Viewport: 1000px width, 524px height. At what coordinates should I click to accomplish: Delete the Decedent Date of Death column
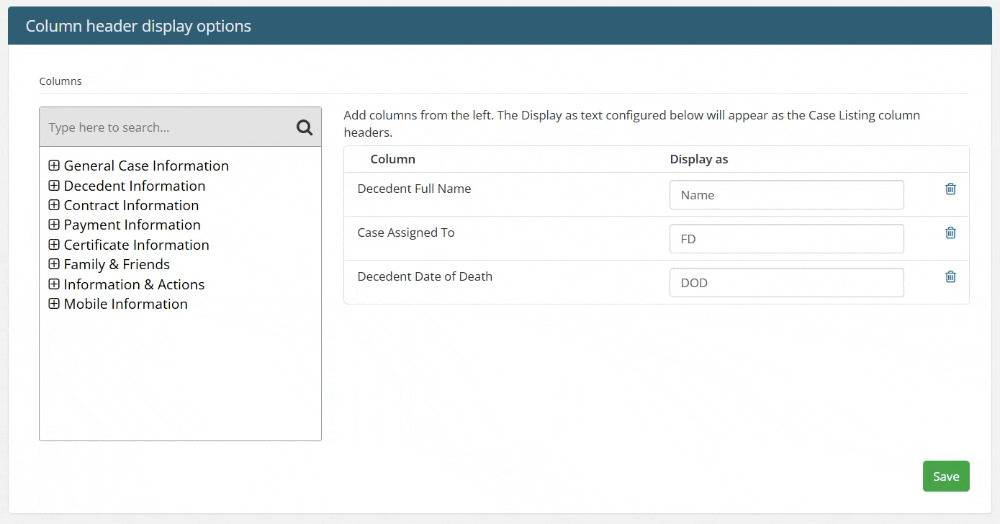pos(950,277)
